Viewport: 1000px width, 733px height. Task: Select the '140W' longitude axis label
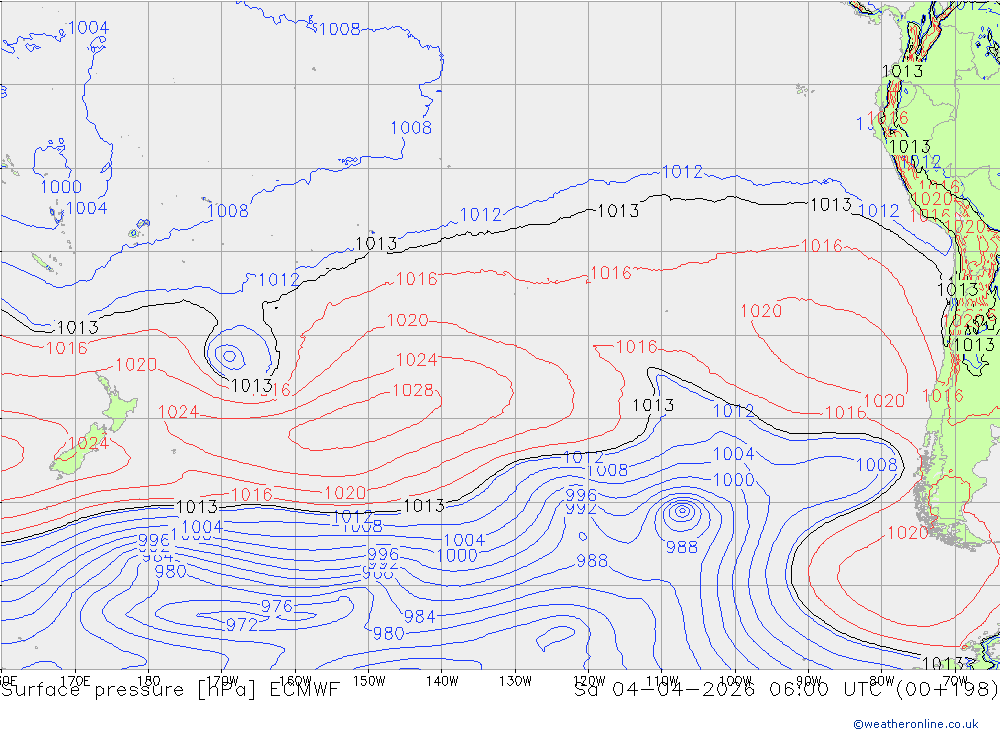tap(442, 681)
